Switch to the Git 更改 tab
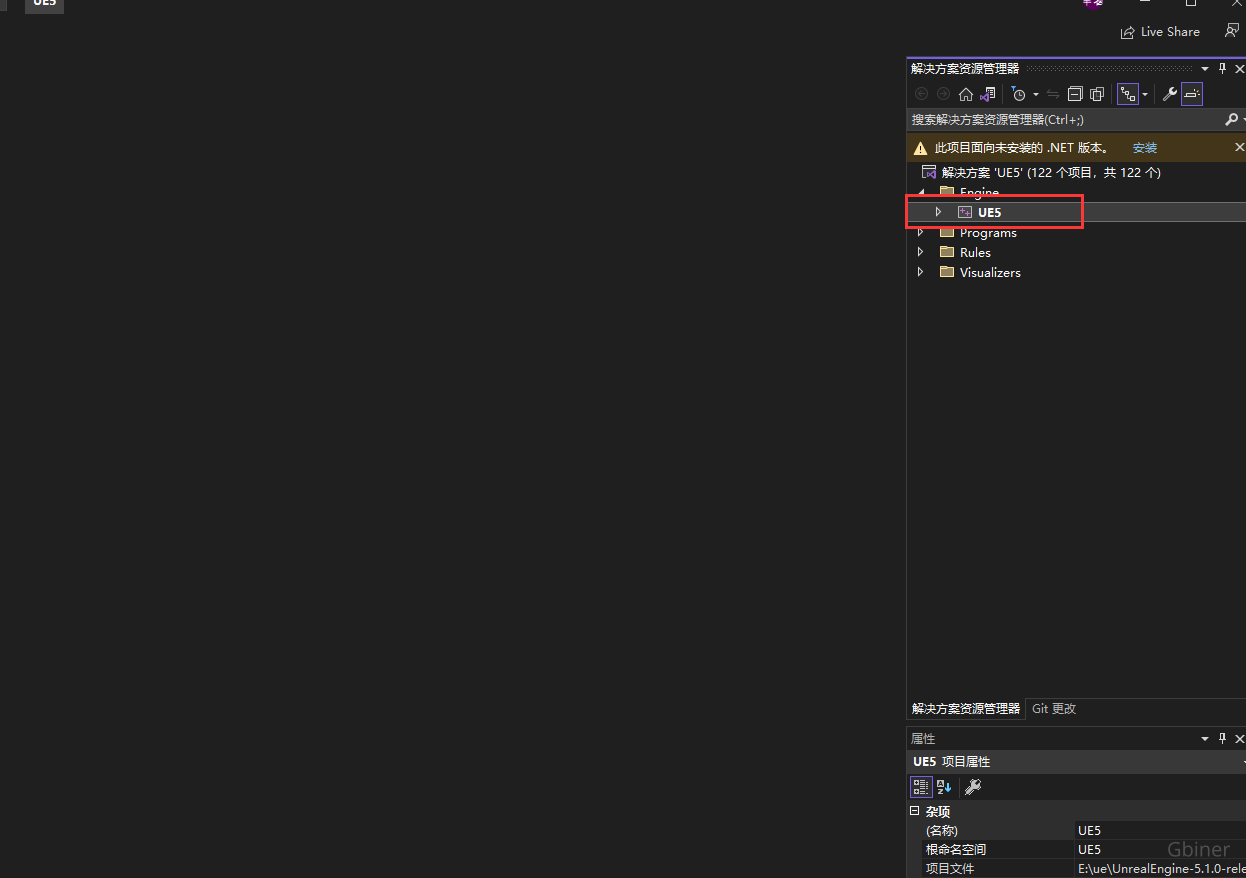The height and width of the screenshot is (878, 1246). [1054, 708]
